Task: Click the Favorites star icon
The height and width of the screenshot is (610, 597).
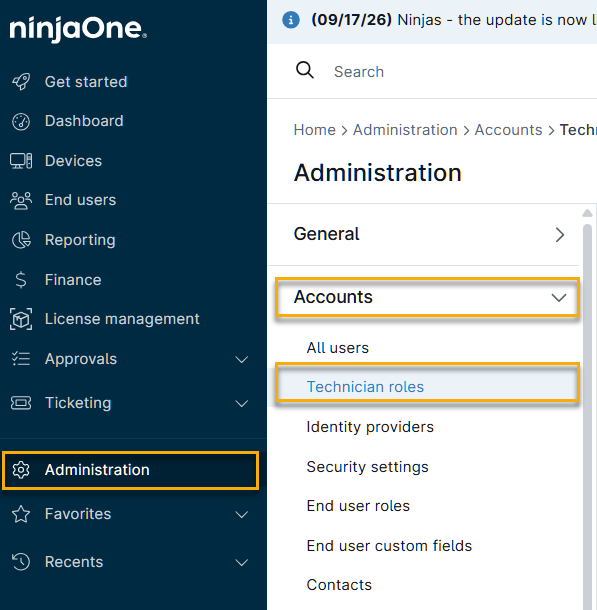Action: [x=21, y=514]
